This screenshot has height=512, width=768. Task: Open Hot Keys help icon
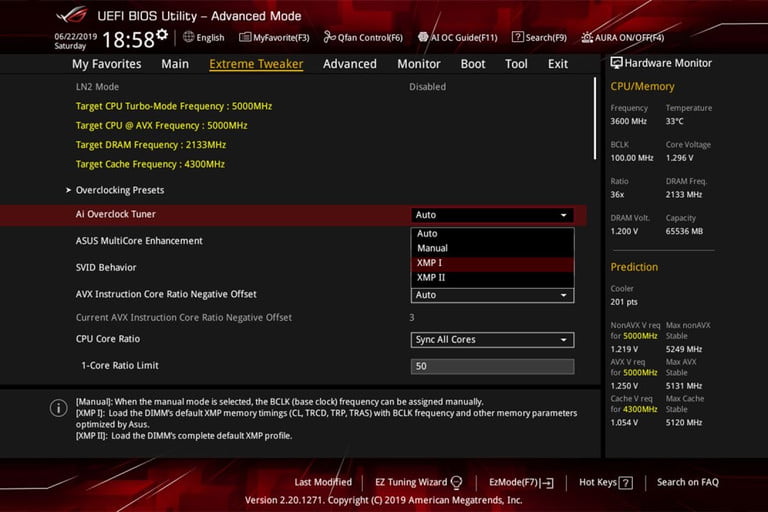click(625, 483)
